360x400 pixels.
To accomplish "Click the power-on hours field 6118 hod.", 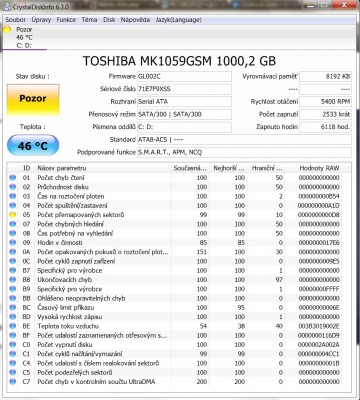I will (326, 127).
